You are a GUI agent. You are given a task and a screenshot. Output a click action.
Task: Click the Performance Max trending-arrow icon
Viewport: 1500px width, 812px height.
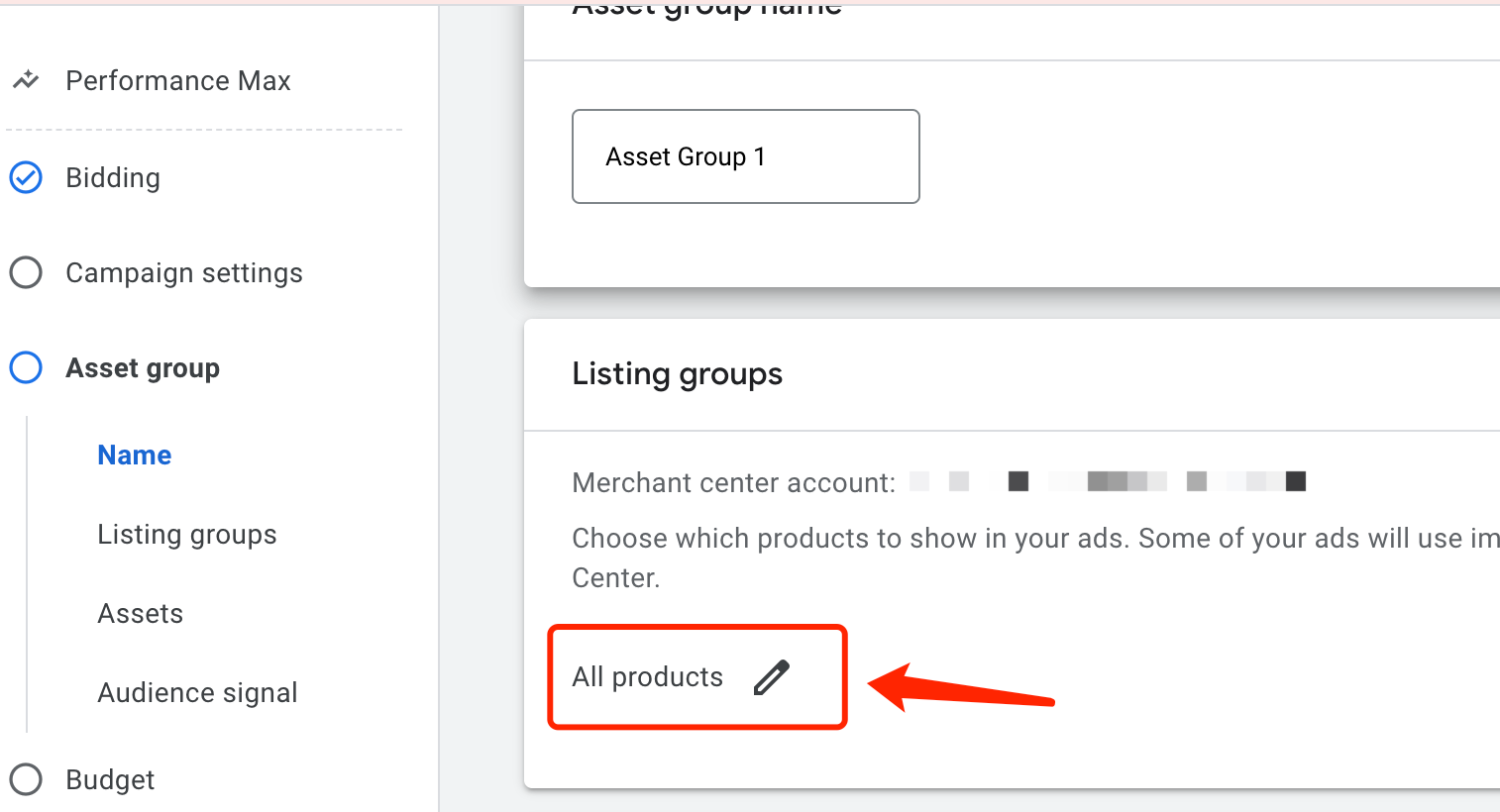tap(25, 80)
